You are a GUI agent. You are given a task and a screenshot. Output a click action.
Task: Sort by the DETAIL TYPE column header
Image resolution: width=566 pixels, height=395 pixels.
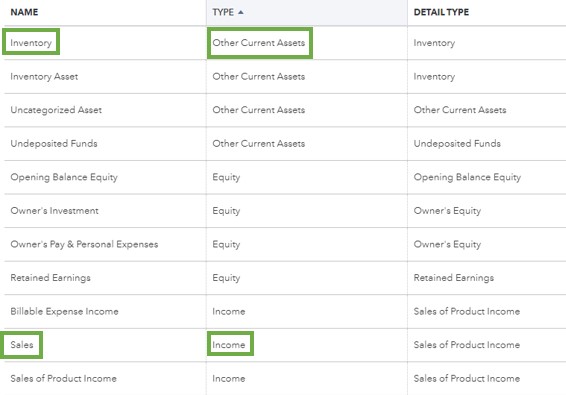(x=441, y=12)
